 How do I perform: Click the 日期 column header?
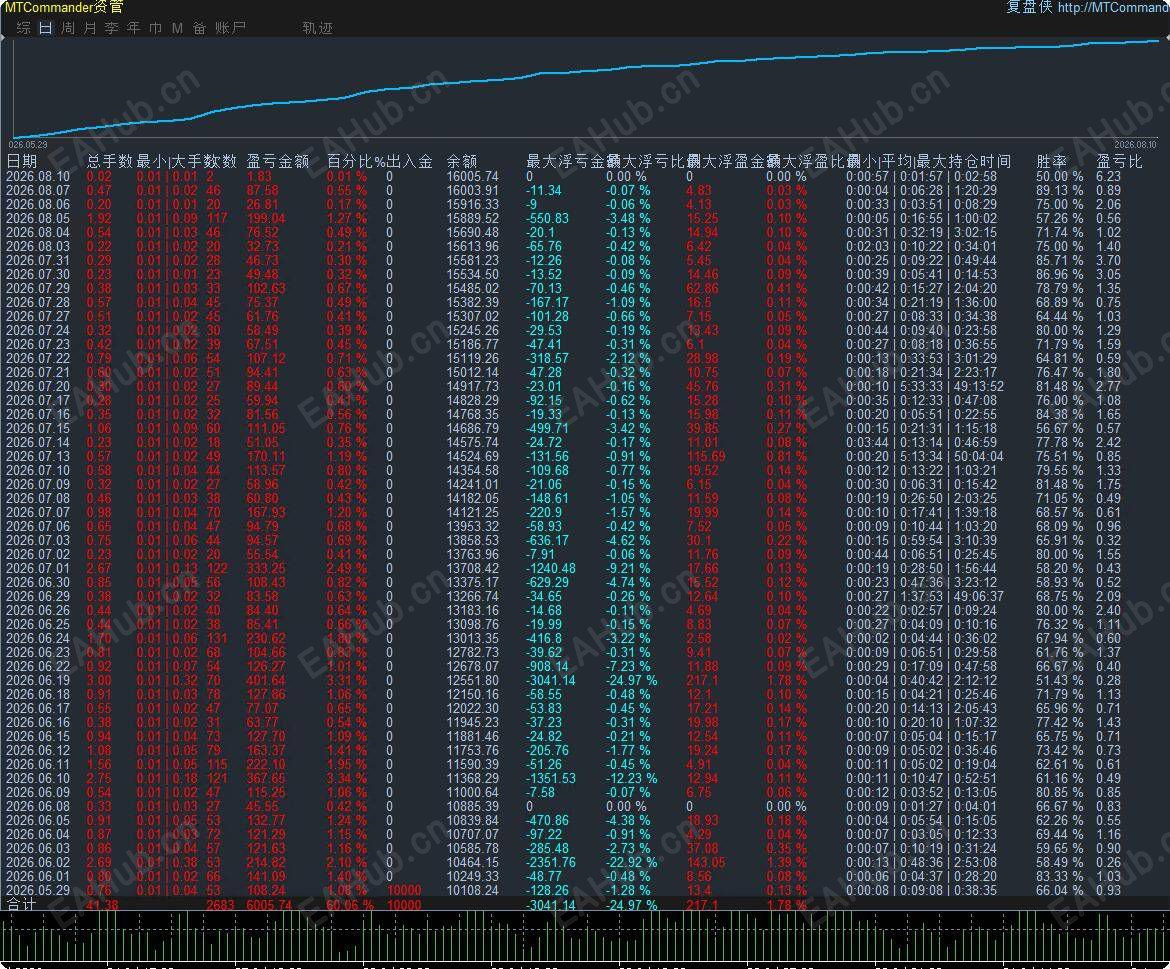pyautogui.click(x=22, y=161)
